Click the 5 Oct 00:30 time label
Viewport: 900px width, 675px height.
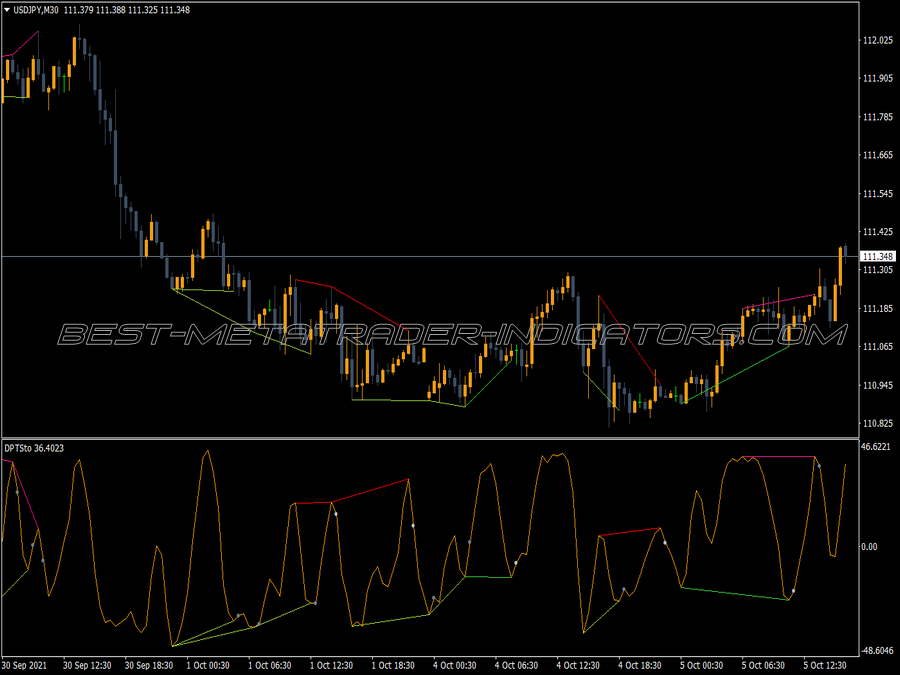pos(701,665)
